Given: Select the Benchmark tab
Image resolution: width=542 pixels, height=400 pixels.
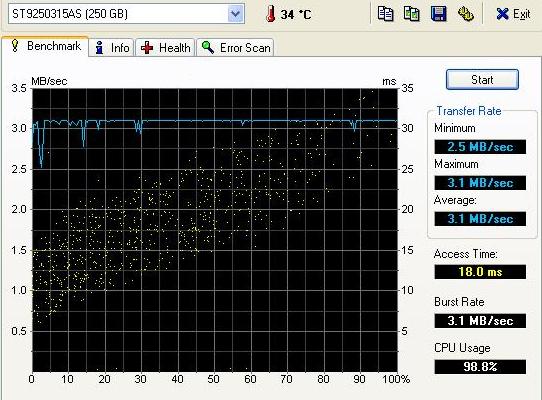Looking at the screenshot, I should pyautogui.click(x=45, y=46).
